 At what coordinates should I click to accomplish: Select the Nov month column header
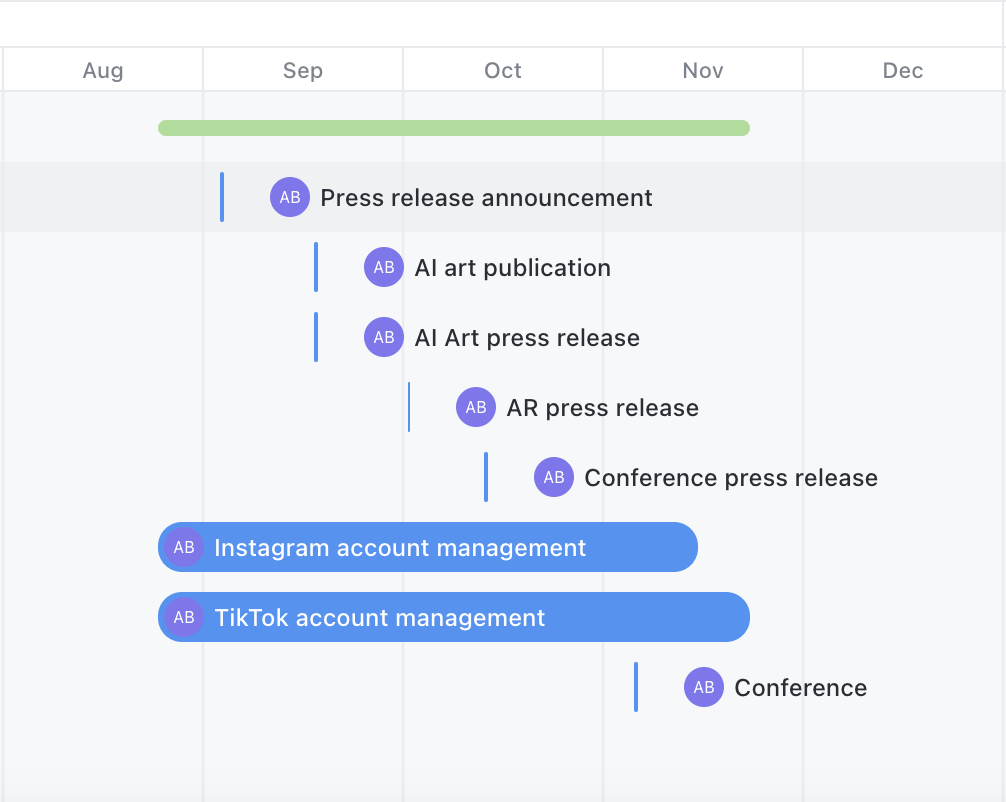[703, 70]
